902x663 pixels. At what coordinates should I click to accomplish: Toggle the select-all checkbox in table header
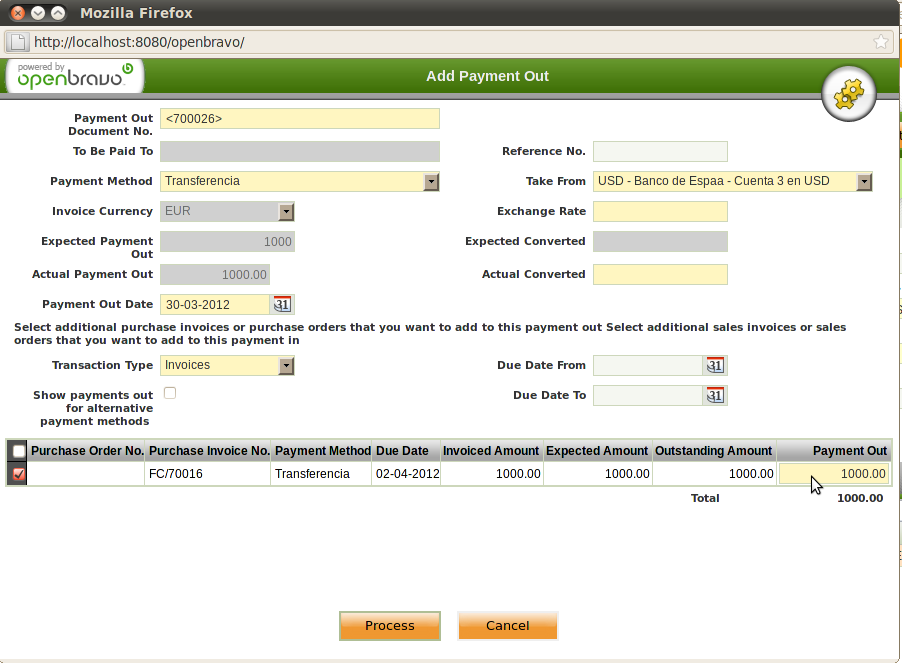coord(19,451)
